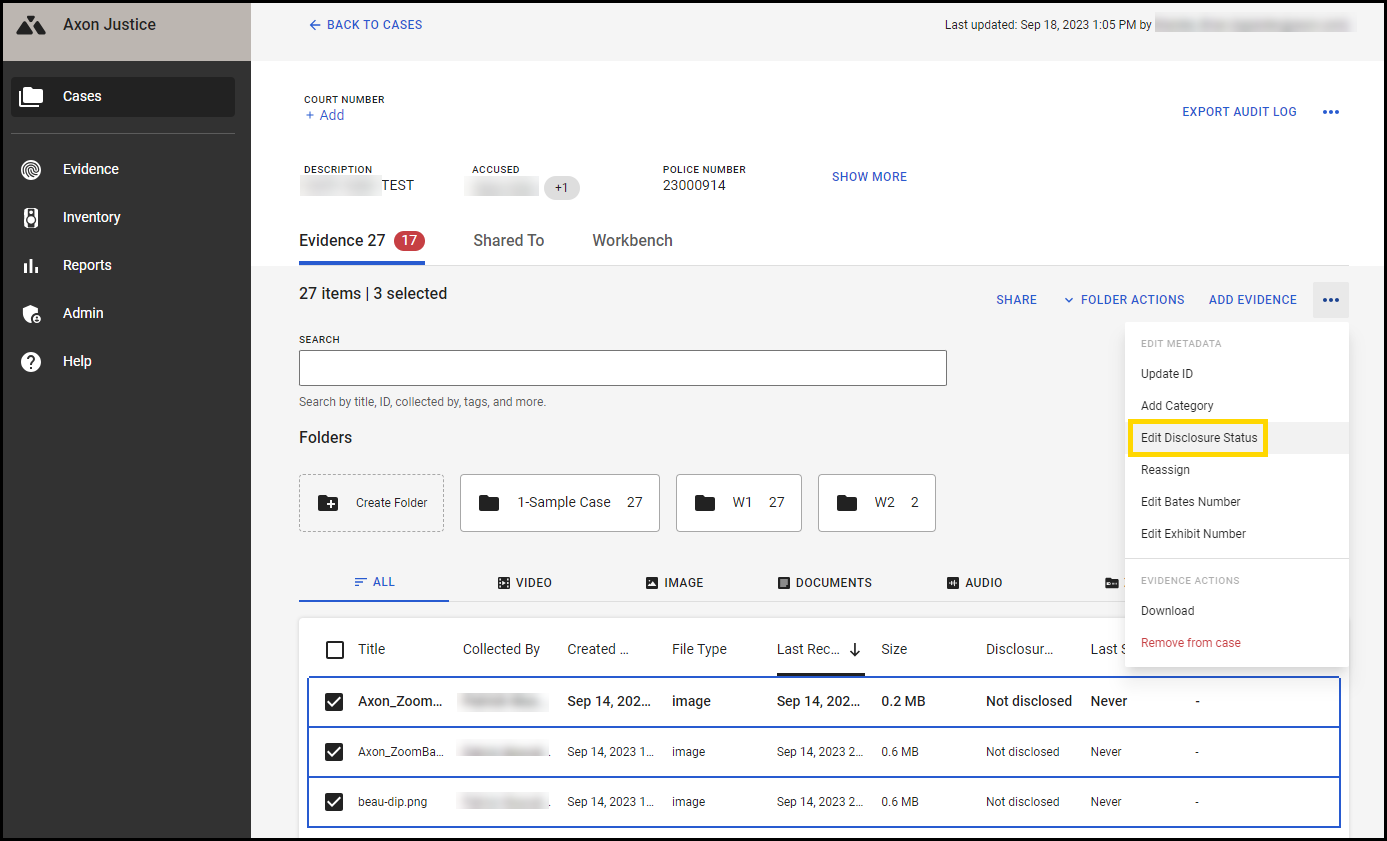Click the +1 accused expander chip
1387x841 pixels.
point(561,187)
